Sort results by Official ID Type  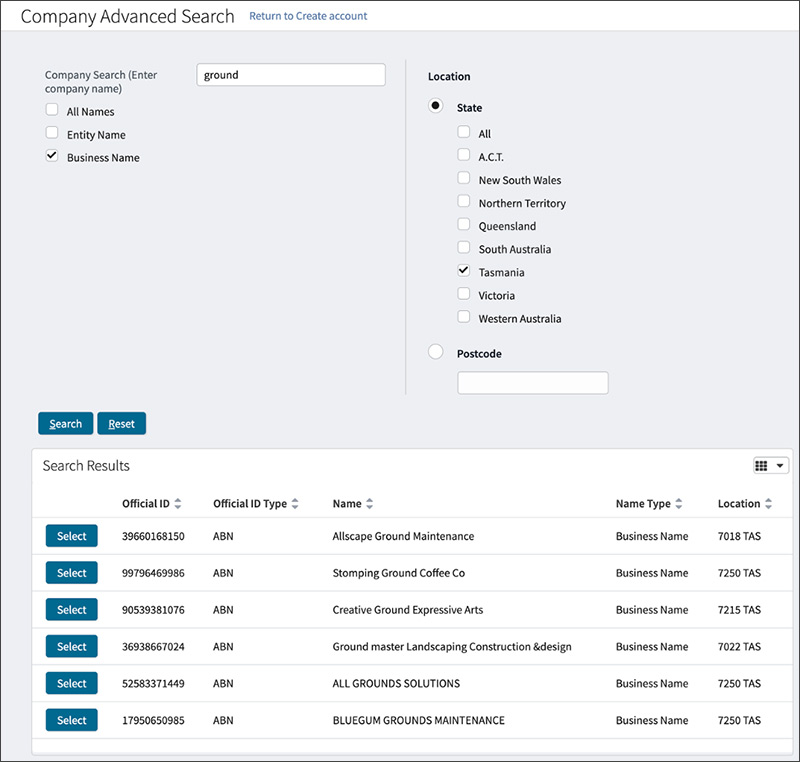(295, 504)
